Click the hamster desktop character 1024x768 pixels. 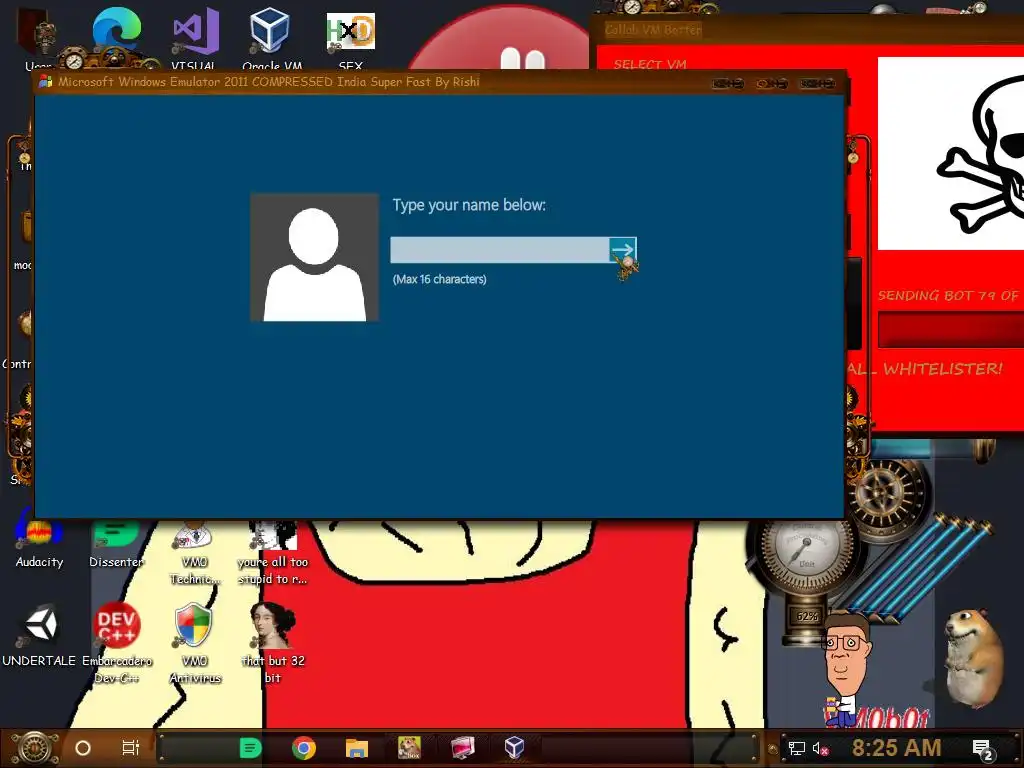(x=974, y=656)
